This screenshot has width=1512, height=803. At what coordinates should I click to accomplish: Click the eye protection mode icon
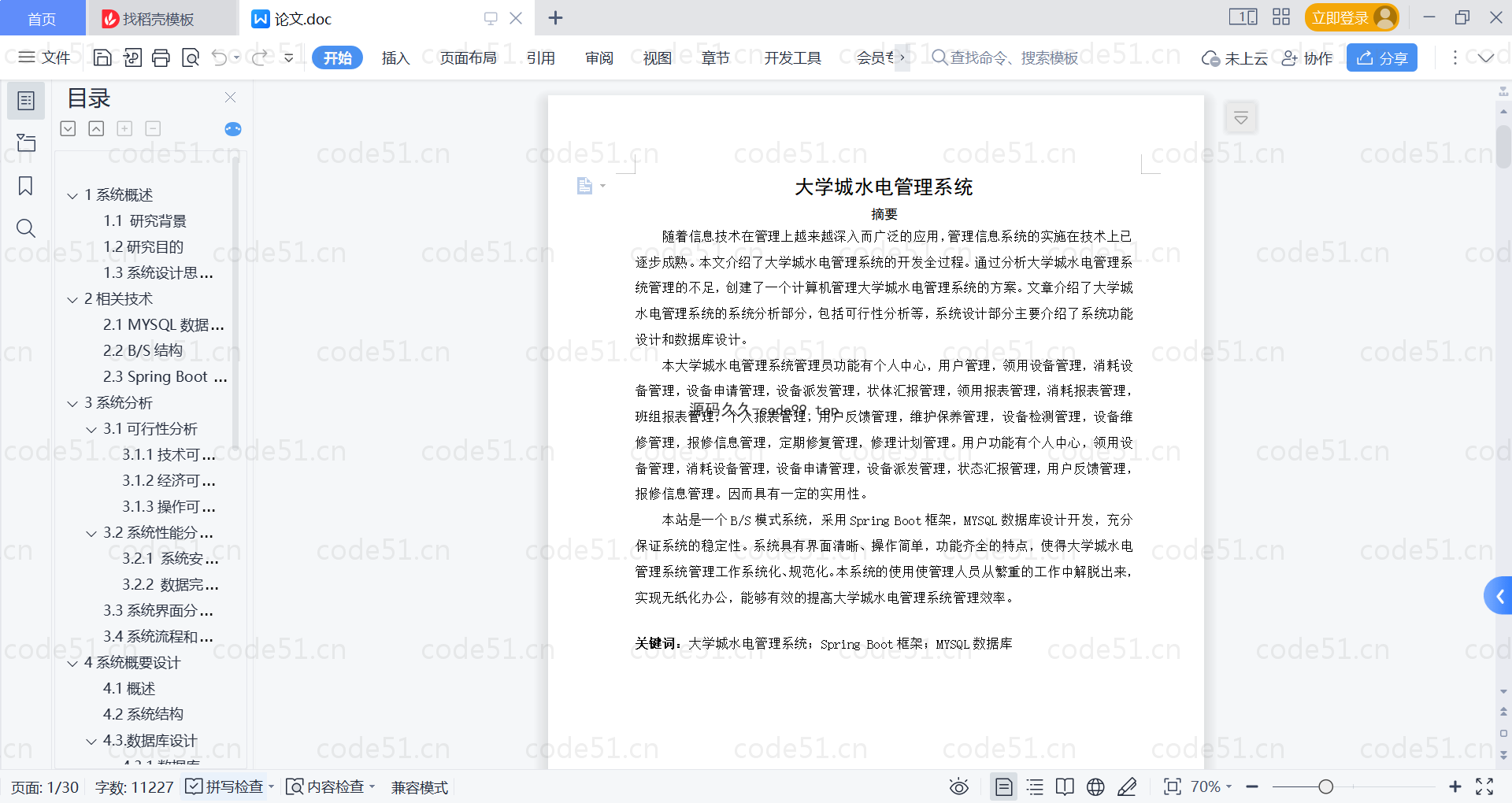coord(958,786)
